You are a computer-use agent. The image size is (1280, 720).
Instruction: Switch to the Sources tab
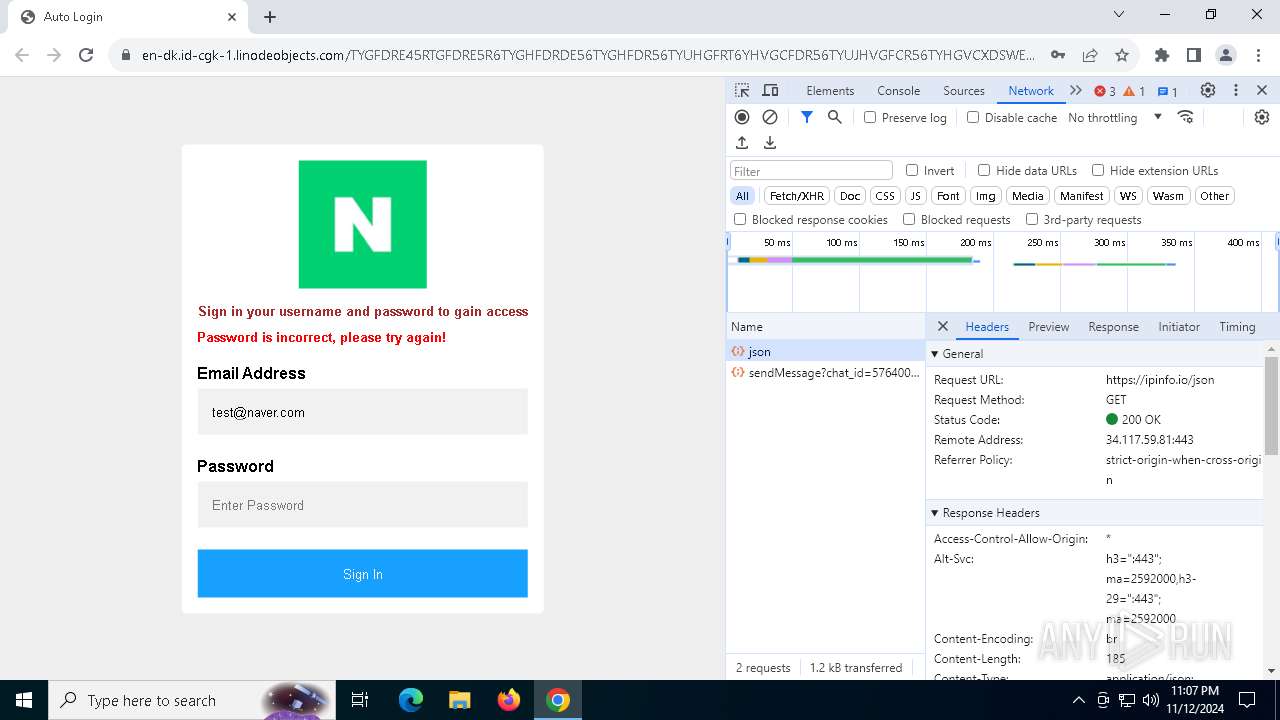[x=964, y=90]
